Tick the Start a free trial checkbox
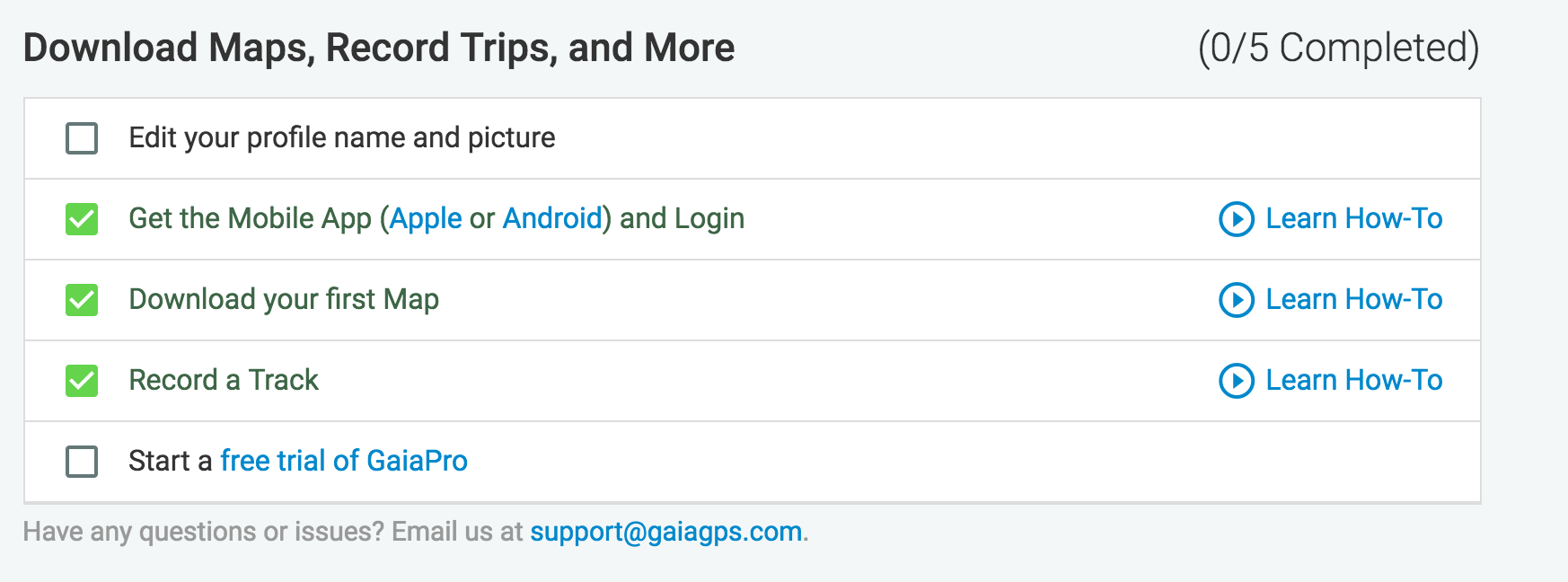The width and height of the screenshot is (1568, 582). click(x=82, y=462)
